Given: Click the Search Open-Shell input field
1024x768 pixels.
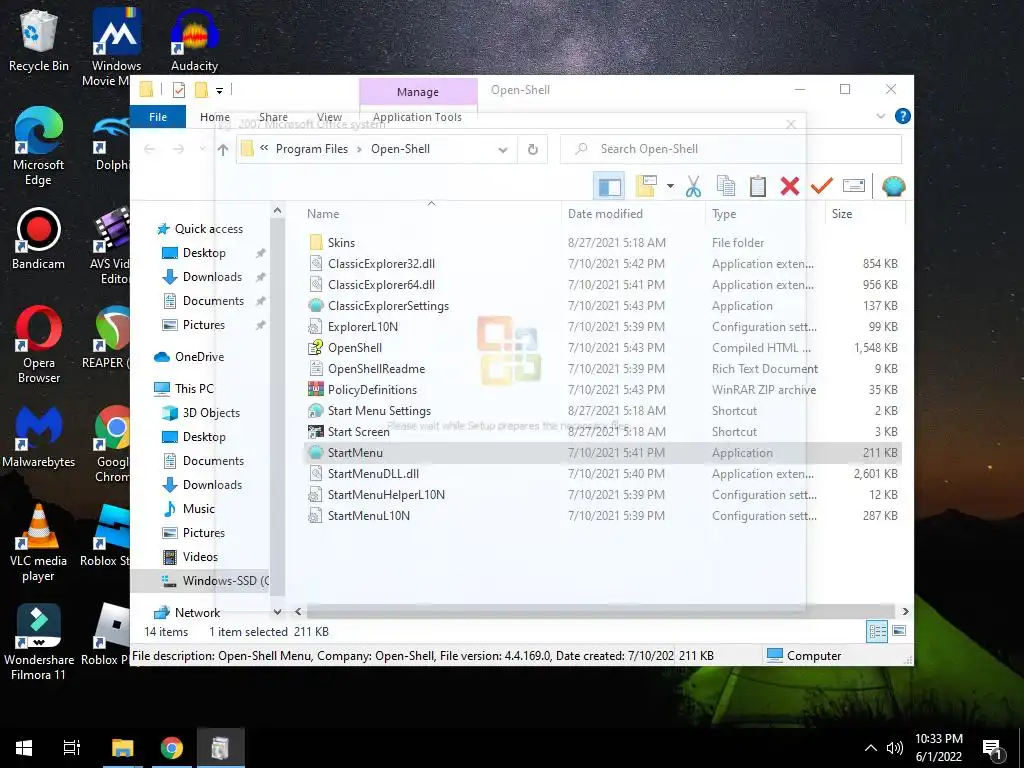Looking at the screenshot, I should pos(731,149).
